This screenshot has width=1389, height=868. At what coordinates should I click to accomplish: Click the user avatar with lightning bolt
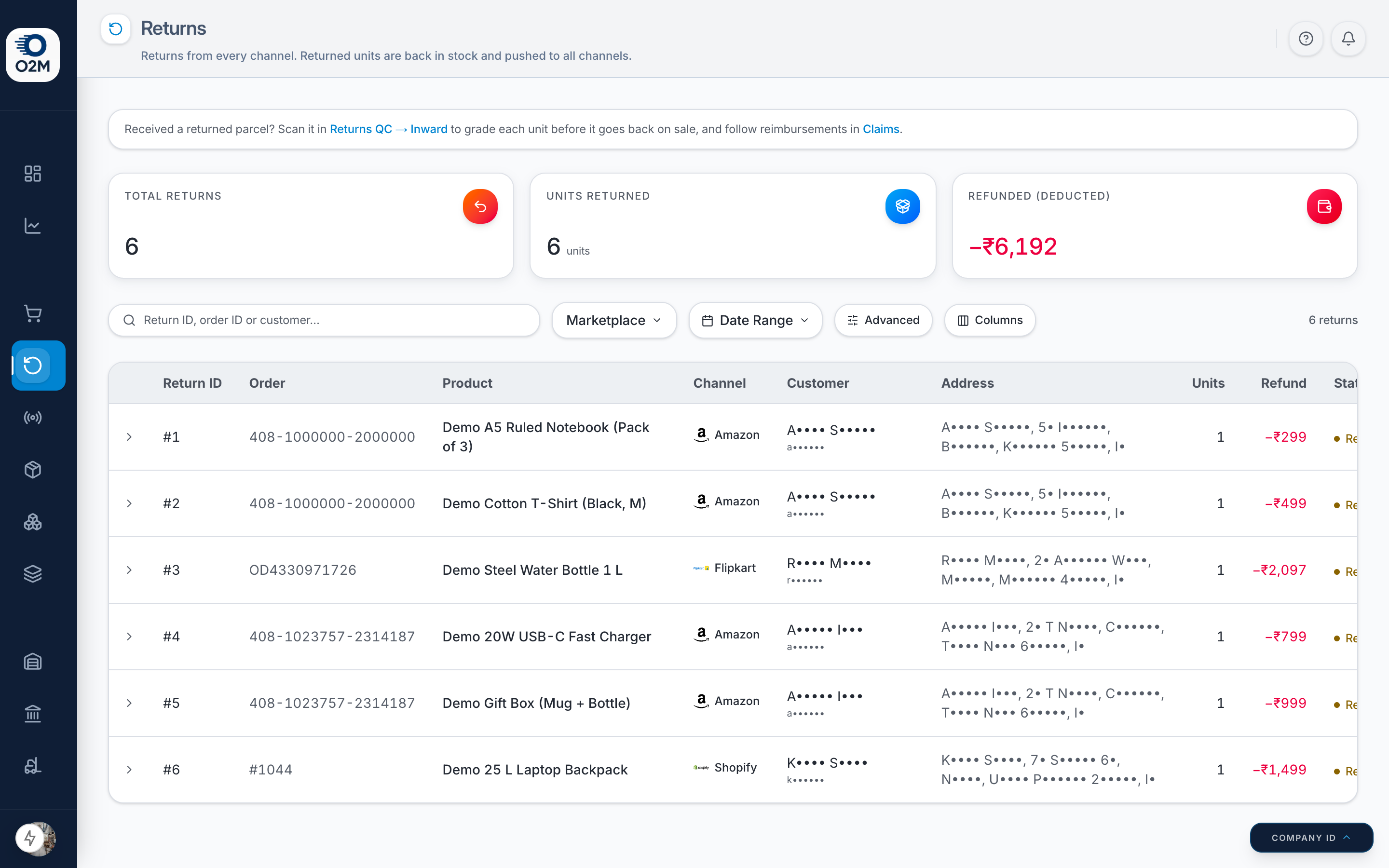(36, 839)
